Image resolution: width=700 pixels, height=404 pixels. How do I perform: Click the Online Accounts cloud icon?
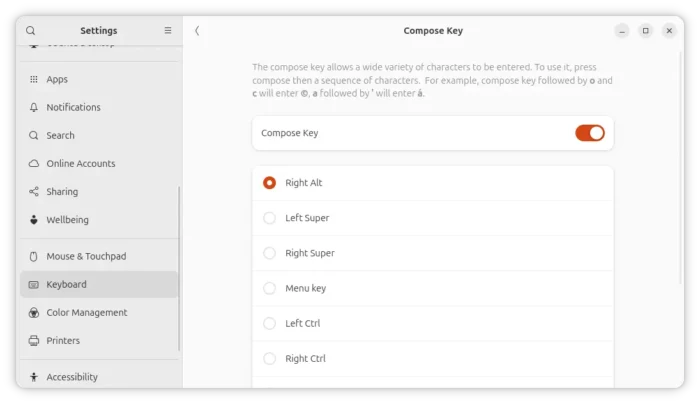tap(34, 163)
